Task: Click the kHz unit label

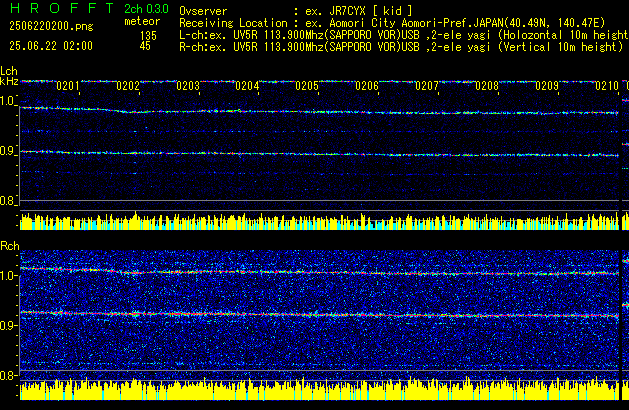Action: (9, 81)
